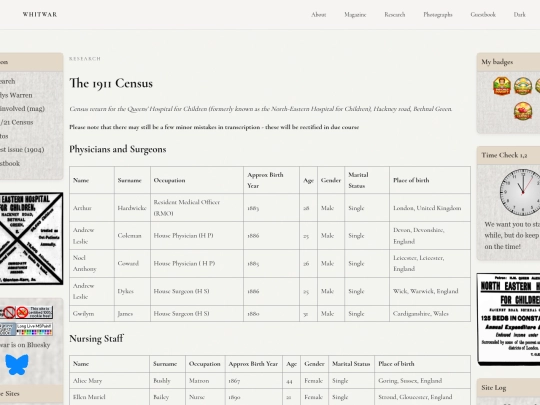Open the About page

[319, 14]
